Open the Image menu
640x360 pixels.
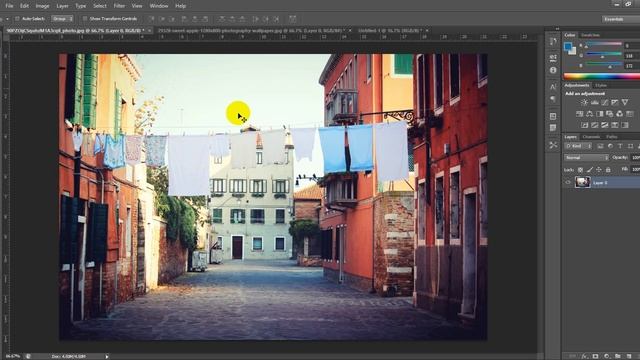[42, 6]
